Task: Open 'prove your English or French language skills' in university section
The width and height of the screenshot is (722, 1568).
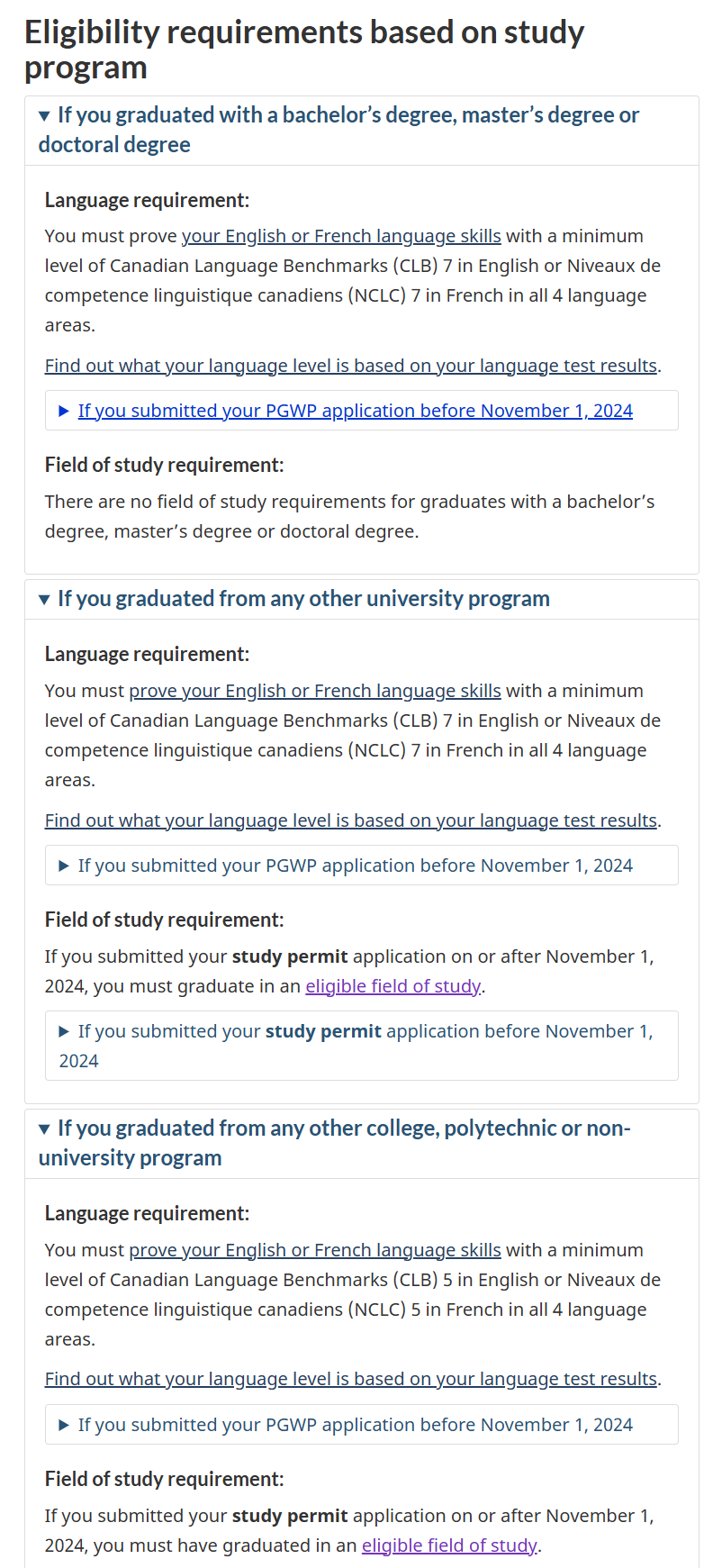Action: coord(314,691)
